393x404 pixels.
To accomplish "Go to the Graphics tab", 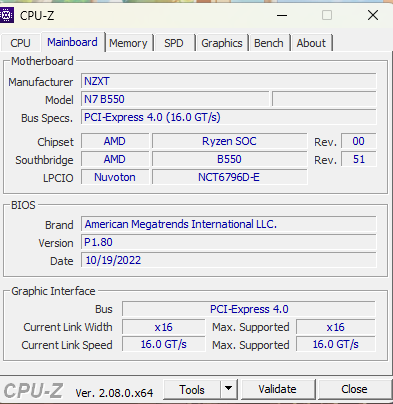I will click(222, 43).
